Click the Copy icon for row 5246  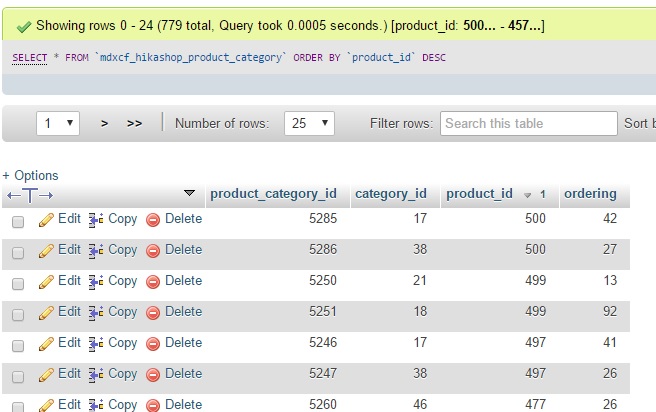coord(96,344)
